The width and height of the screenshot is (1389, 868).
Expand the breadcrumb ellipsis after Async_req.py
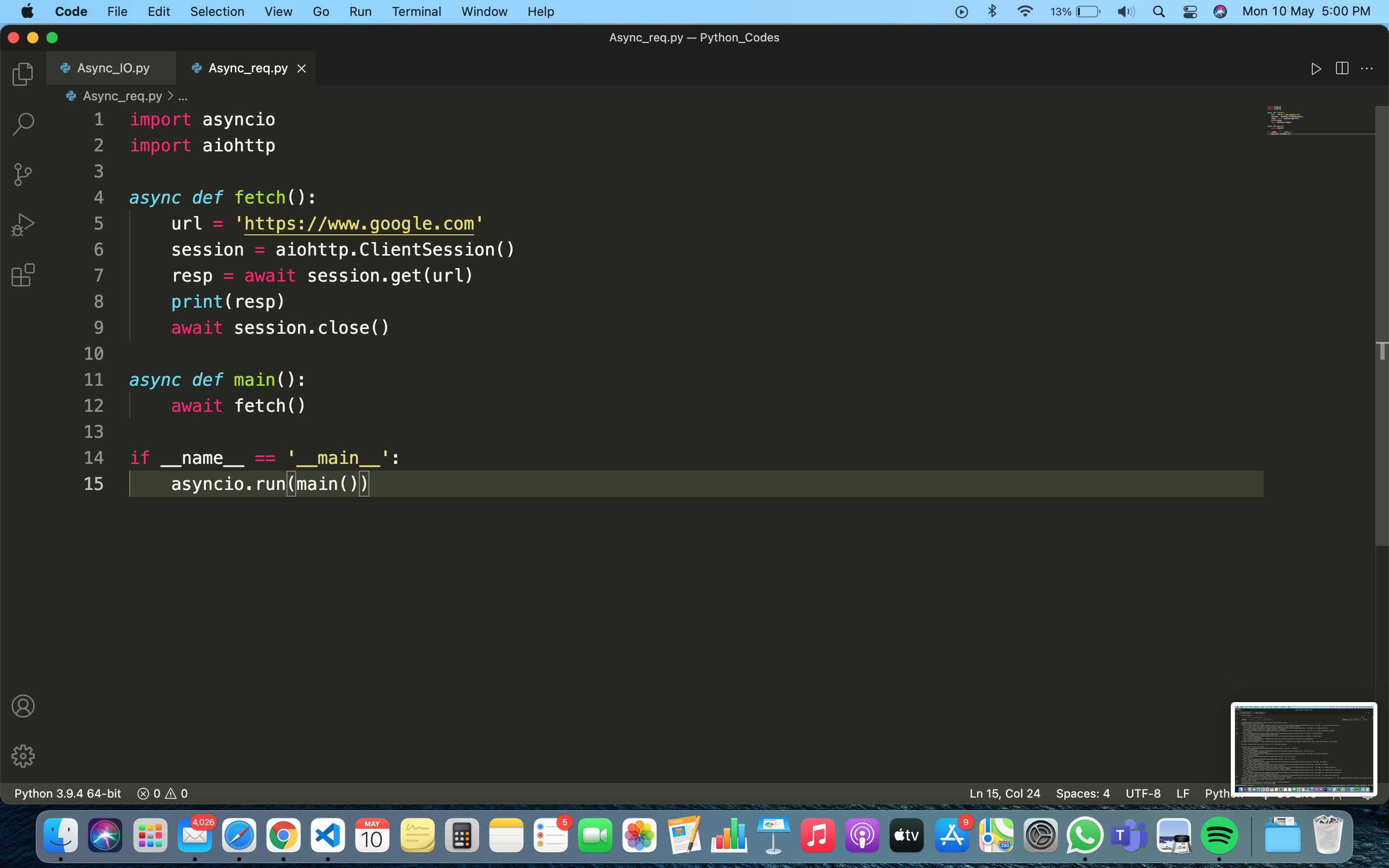click(183, 96)
